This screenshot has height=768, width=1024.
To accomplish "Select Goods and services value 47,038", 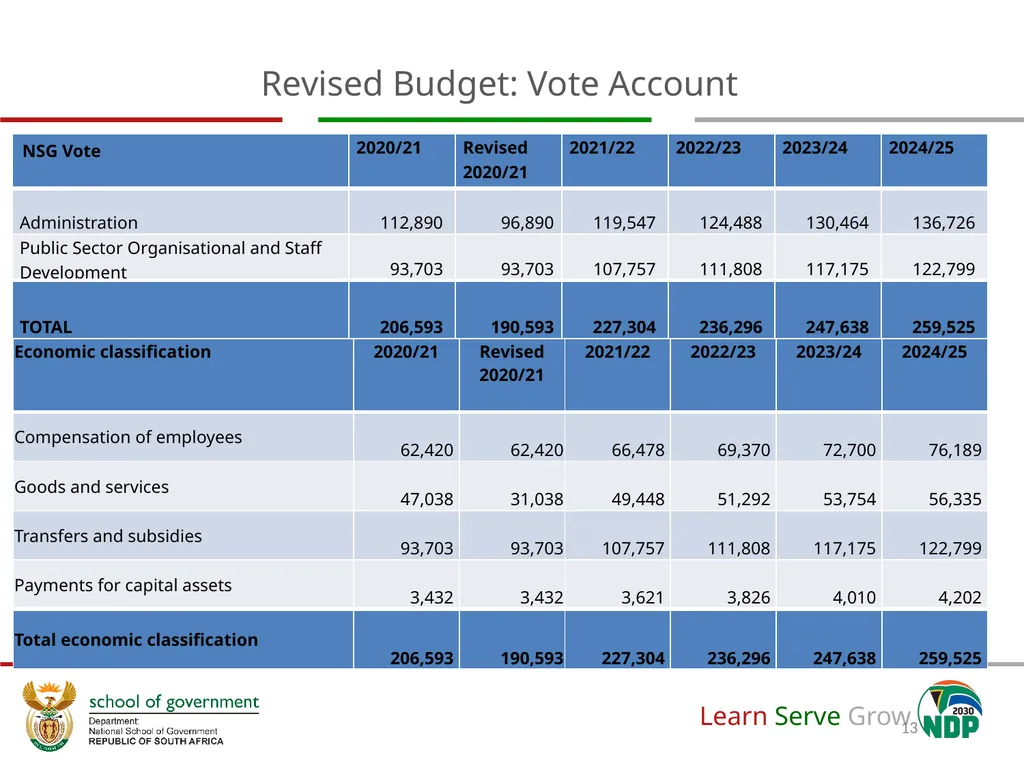I will point(426,499).
